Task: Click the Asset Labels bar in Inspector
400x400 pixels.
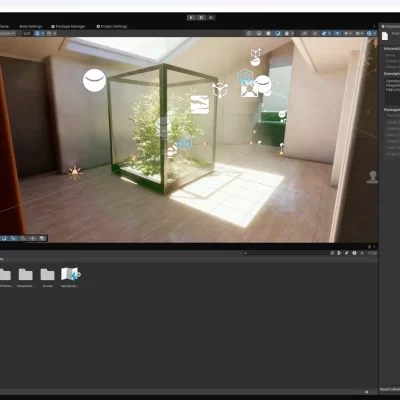Action: (x=390, y=389)
